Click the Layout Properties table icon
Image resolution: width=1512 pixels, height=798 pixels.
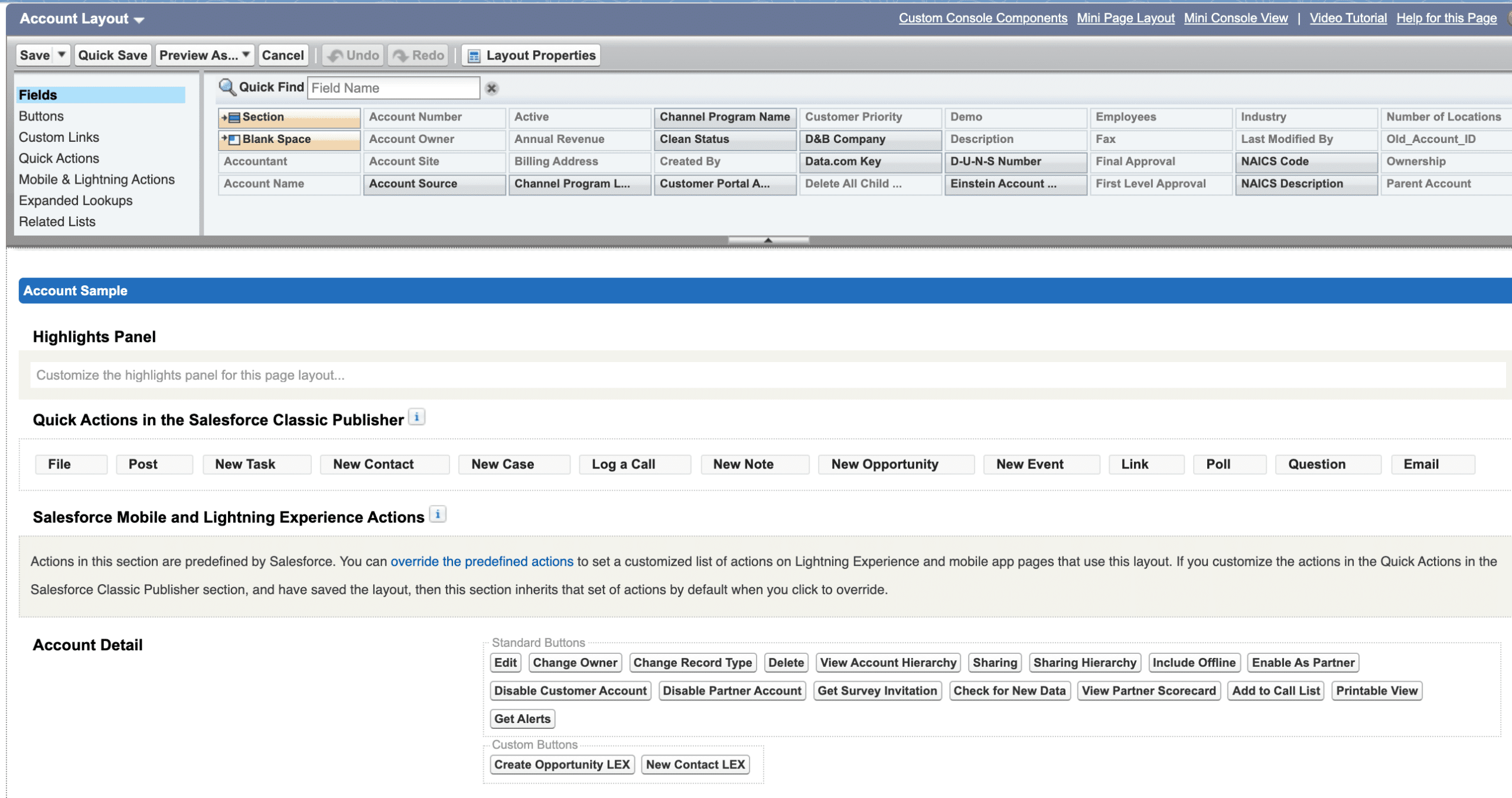[474, 56]
